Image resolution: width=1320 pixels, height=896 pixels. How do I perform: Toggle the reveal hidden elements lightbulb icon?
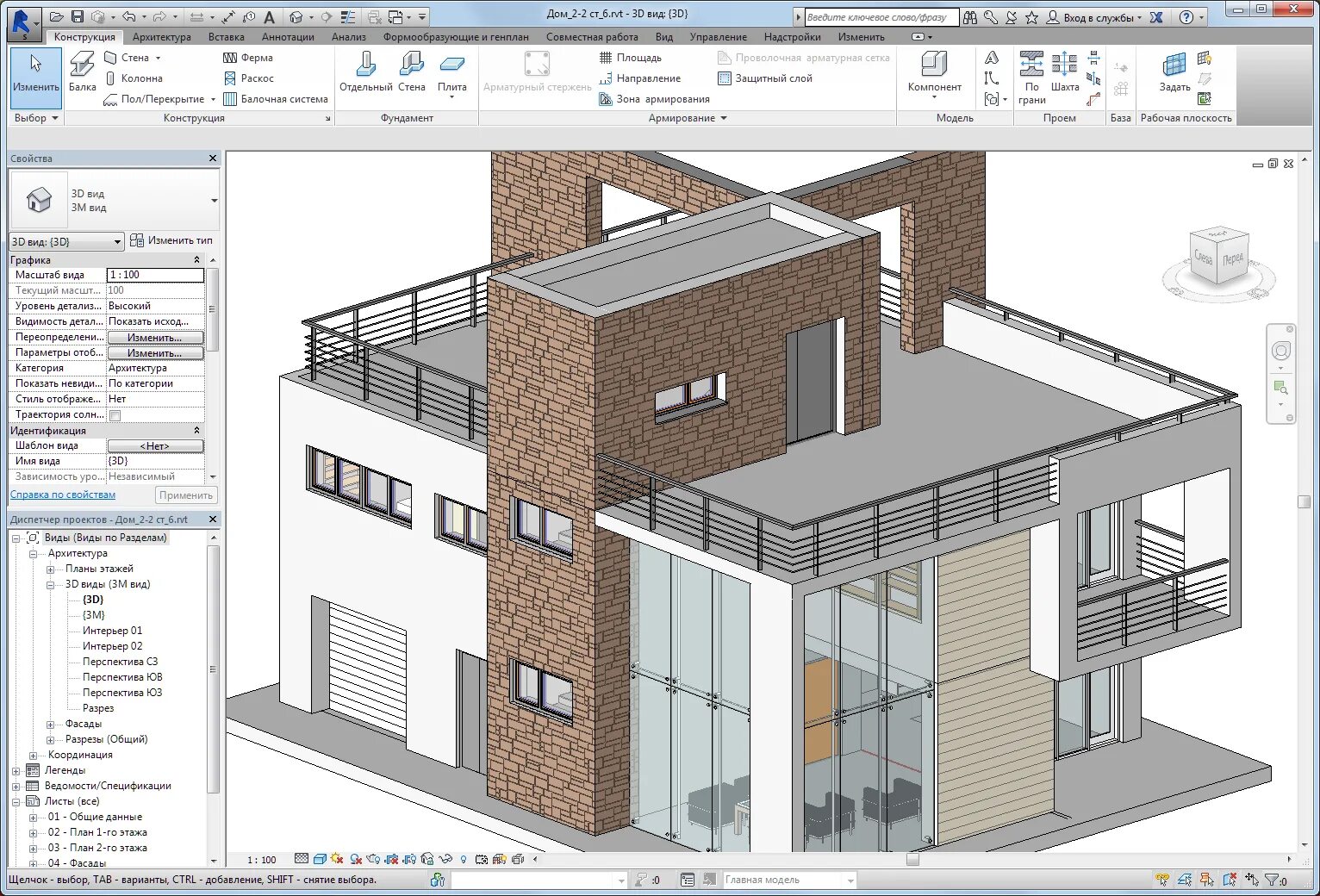coord(464,859)
